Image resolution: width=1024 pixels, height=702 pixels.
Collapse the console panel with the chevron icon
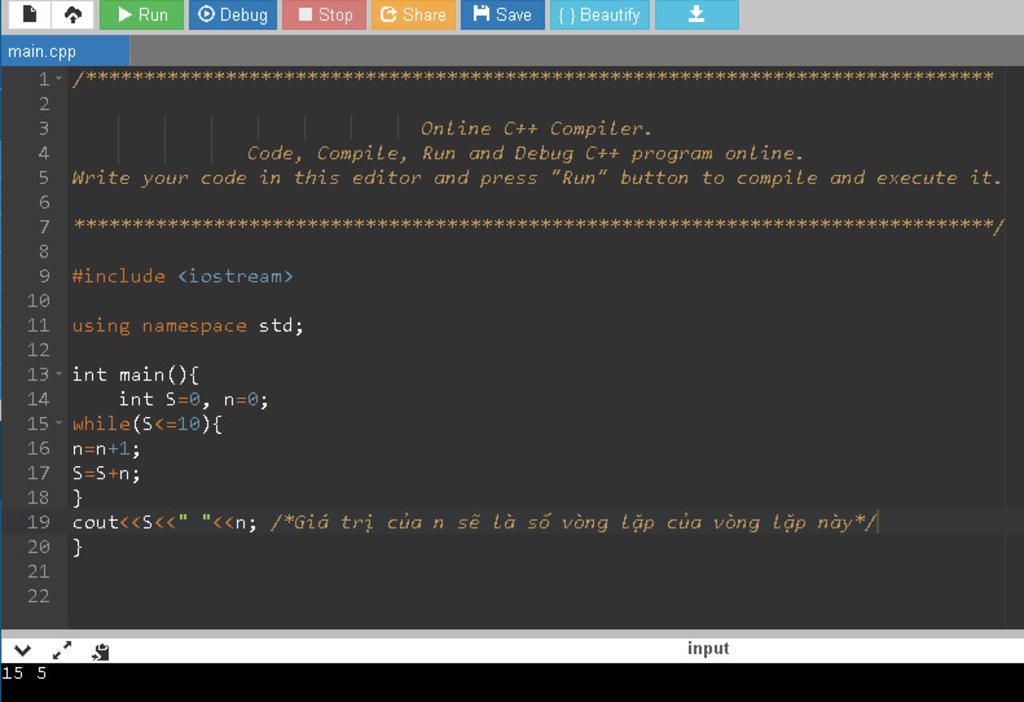22,650
